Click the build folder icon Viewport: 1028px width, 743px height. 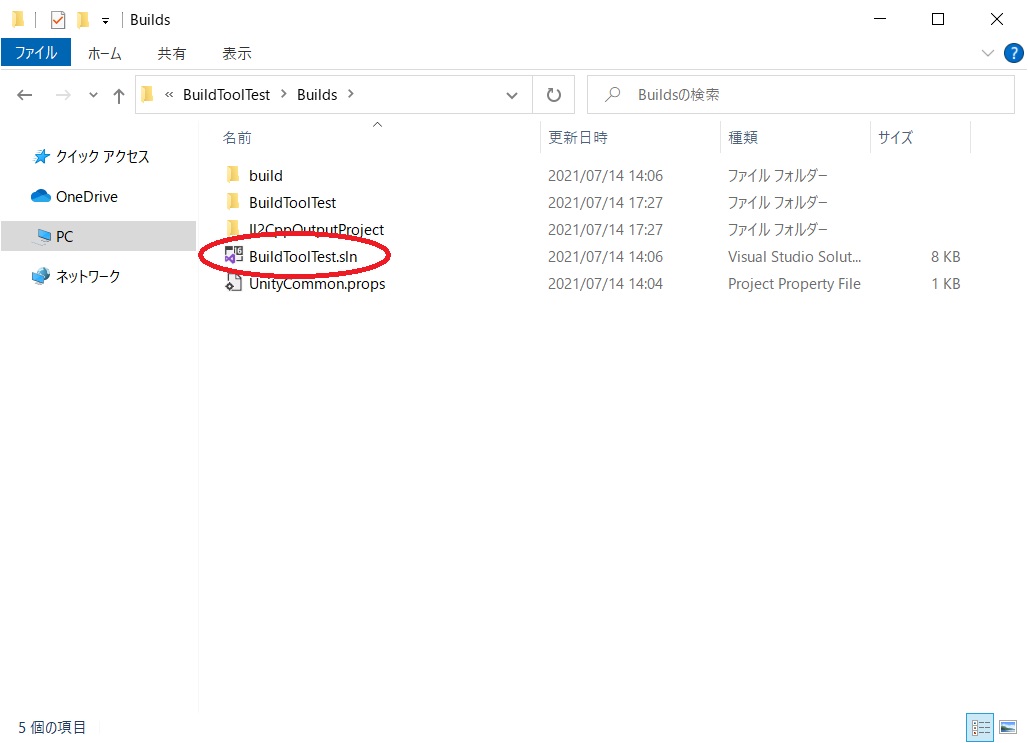pyautogui.click(x=233, y=174)
